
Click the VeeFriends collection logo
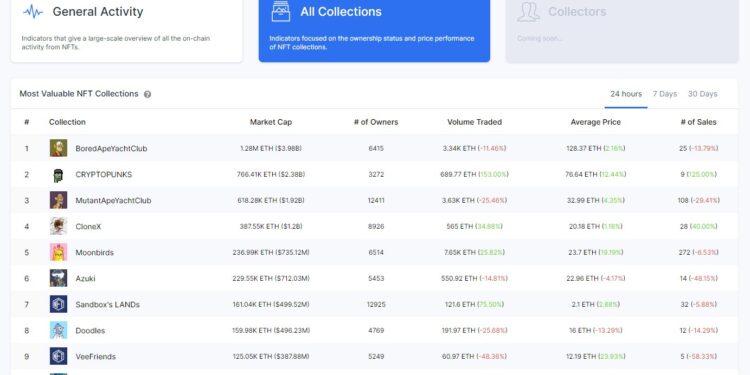click(x=58, y=356)
